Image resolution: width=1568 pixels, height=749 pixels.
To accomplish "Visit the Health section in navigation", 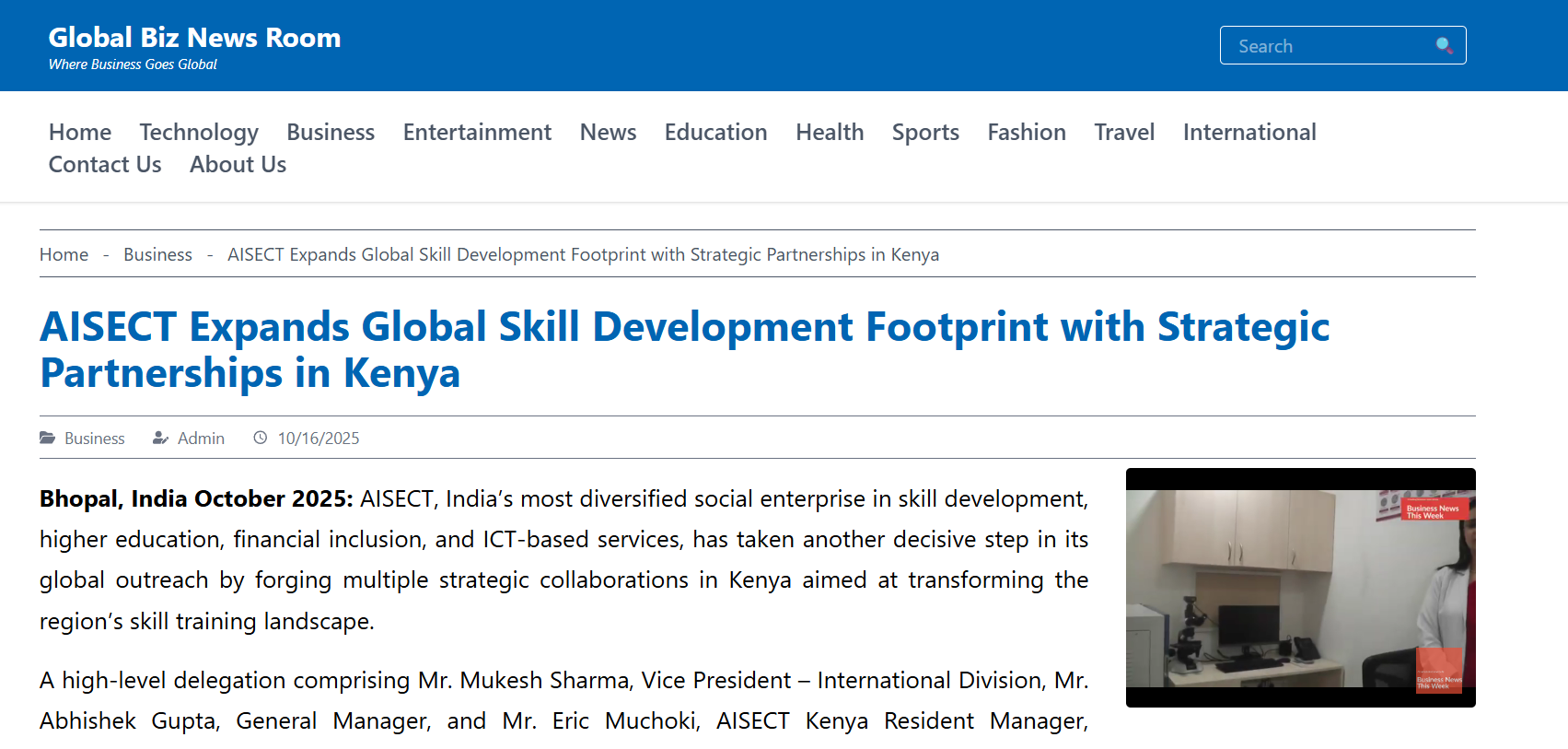I will pos(830,133).
